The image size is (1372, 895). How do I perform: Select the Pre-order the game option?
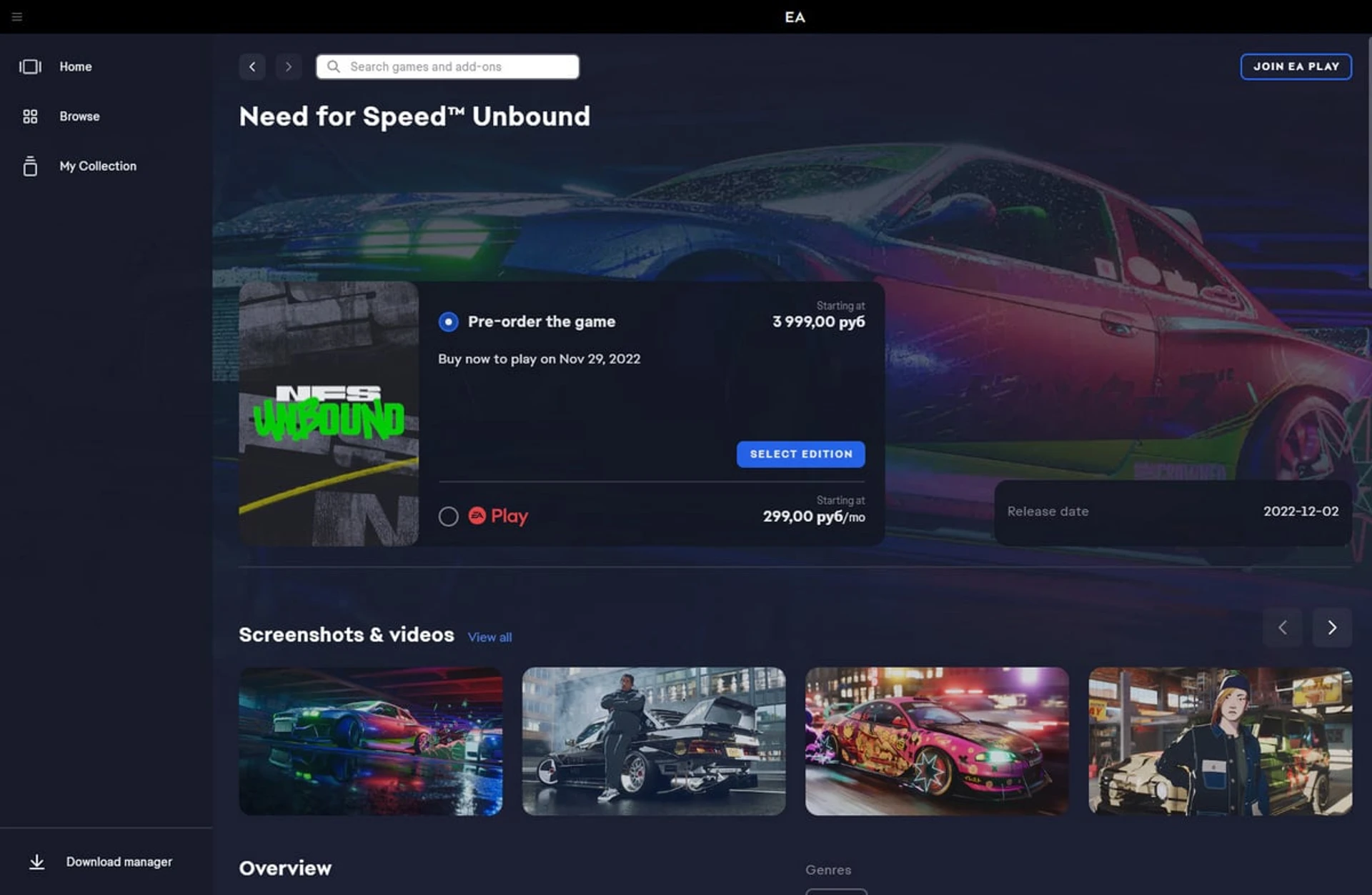(448, 322)
